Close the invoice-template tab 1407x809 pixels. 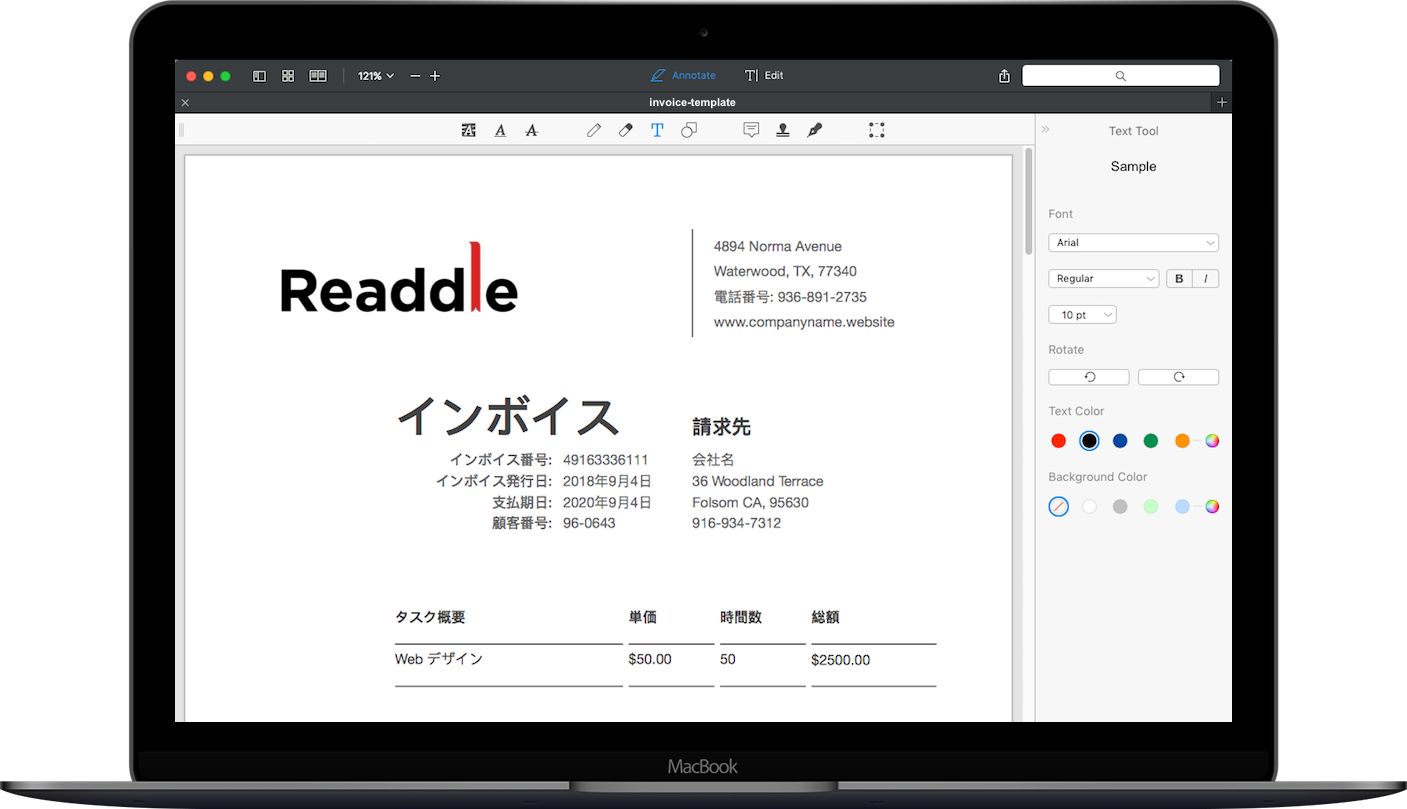pyautogui.click(x=185, y=103)
